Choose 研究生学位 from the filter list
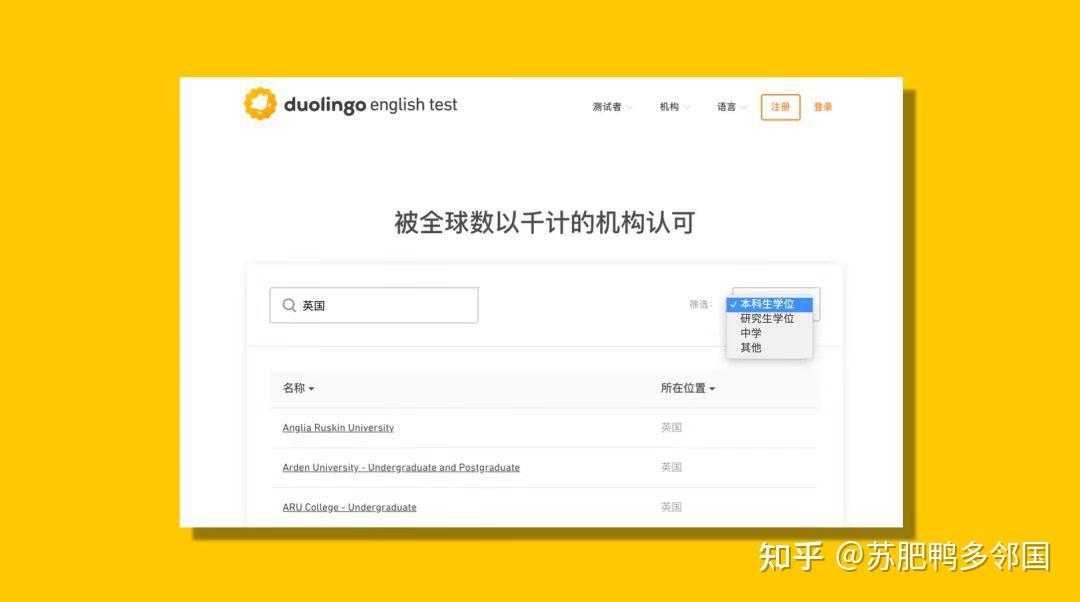Viewport: 1080px width, 602px height. [x=769, y=319]
